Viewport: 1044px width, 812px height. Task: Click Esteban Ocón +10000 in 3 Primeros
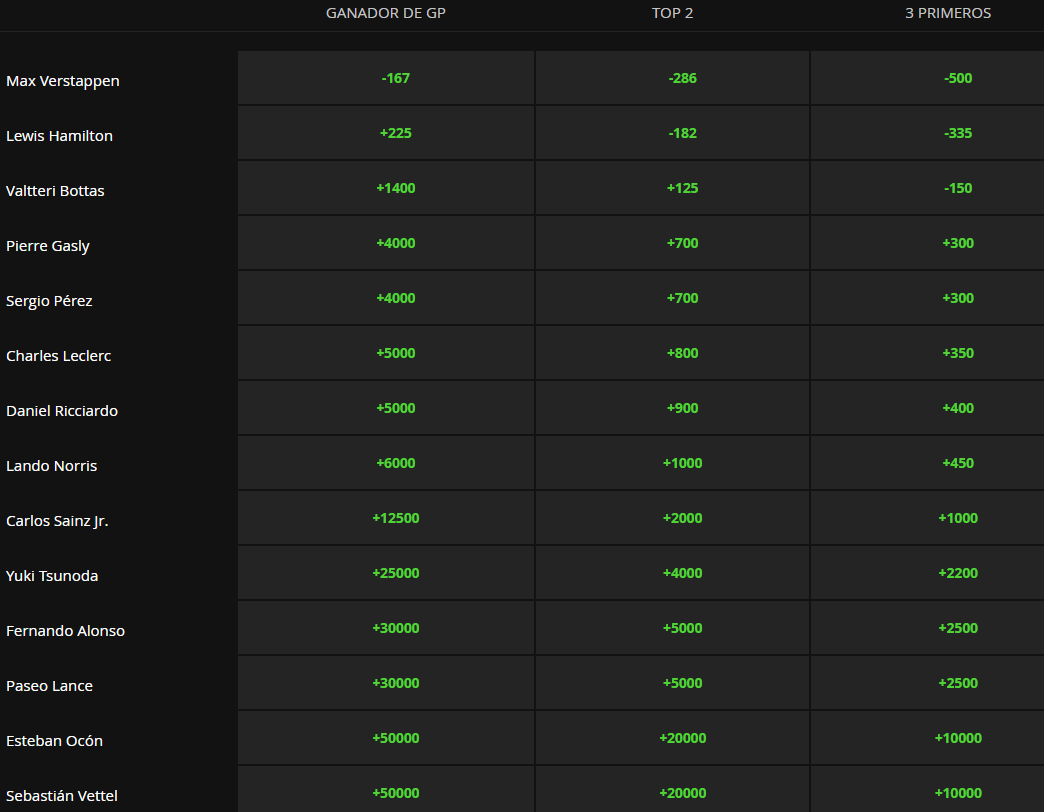tap(957, 738)
